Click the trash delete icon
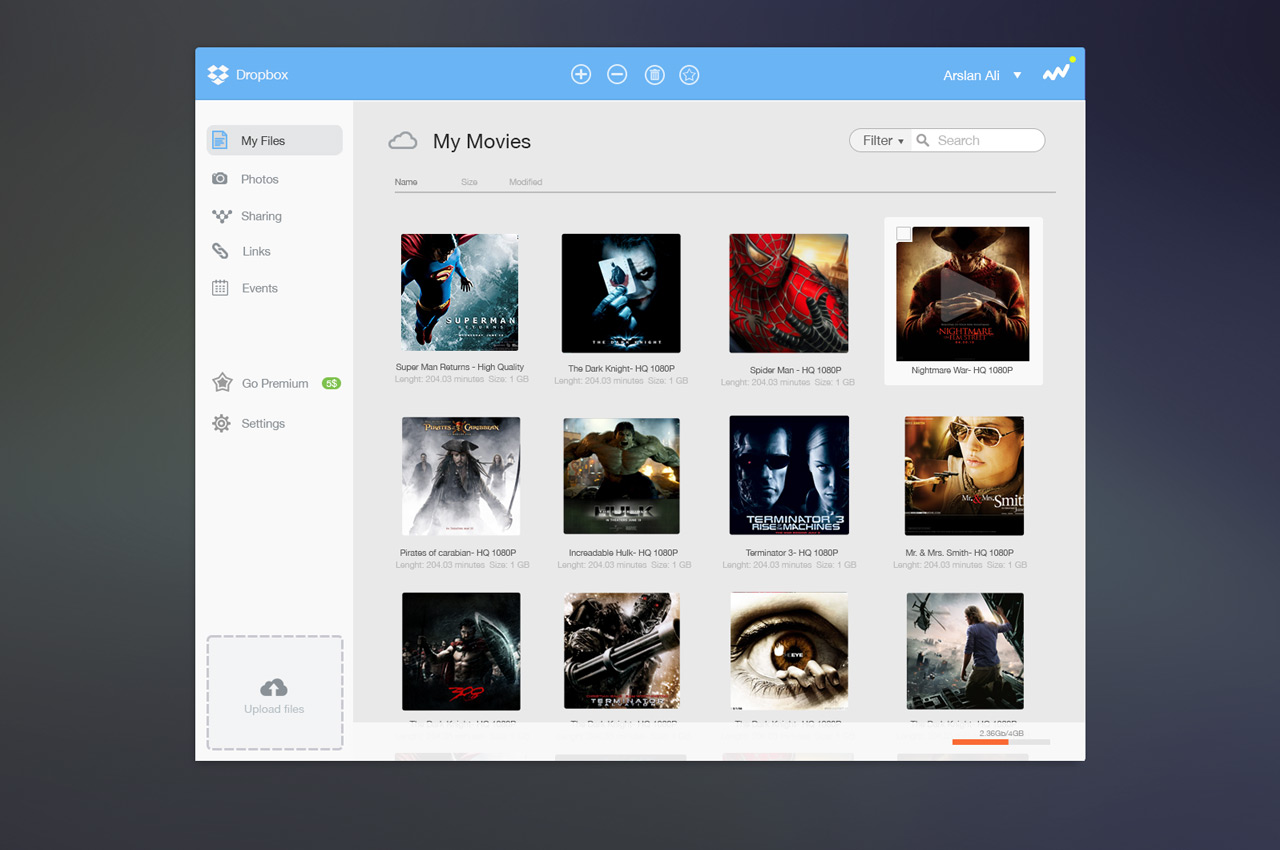Viewport: 1280px width, 850px height. pos(654,75)
